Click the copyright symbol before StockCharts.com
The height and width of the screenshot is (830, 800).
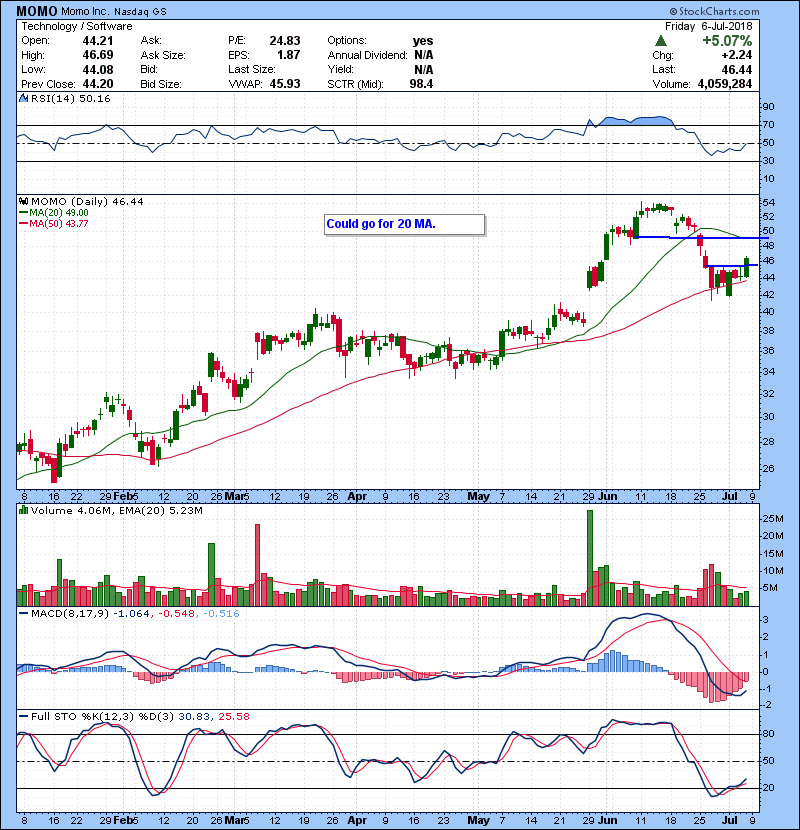click(673, 11)
